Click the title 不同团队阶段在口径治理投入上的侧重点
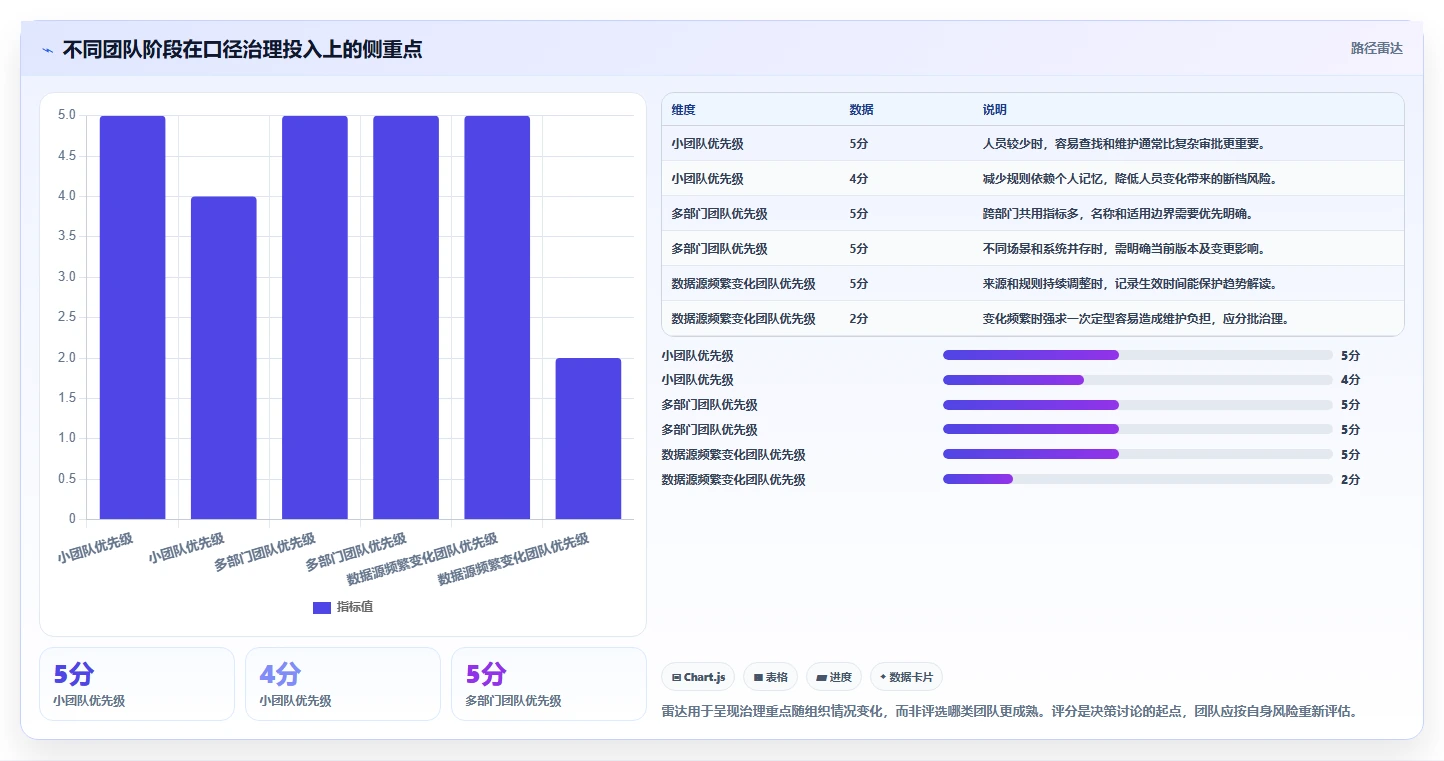The image size is (1444, 761). (x=242, y=49)
